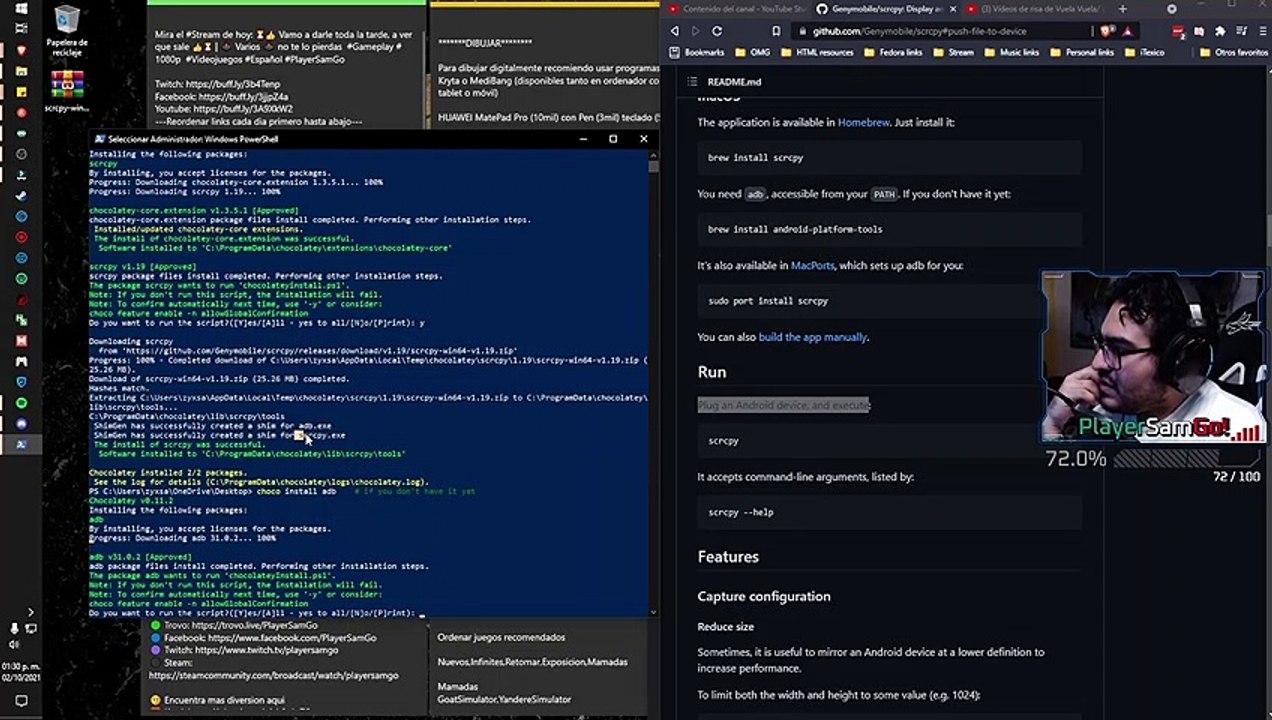1272x720 pixels.
Task: Click the brew install scrcpy code block
Action: [889, 158]
